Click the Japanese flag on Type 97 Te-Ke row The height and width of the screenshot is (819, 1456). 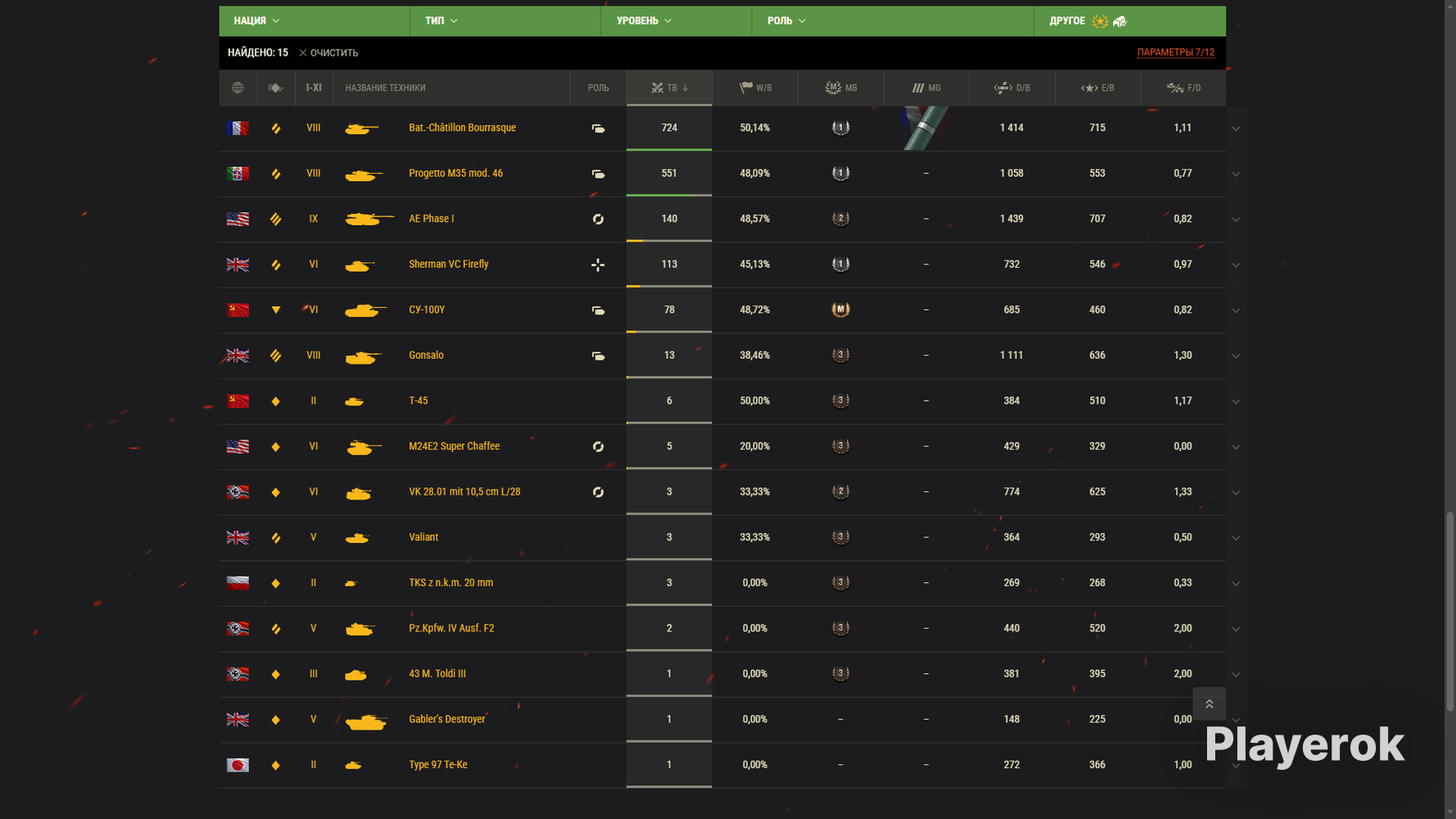(x=237, y=765)
